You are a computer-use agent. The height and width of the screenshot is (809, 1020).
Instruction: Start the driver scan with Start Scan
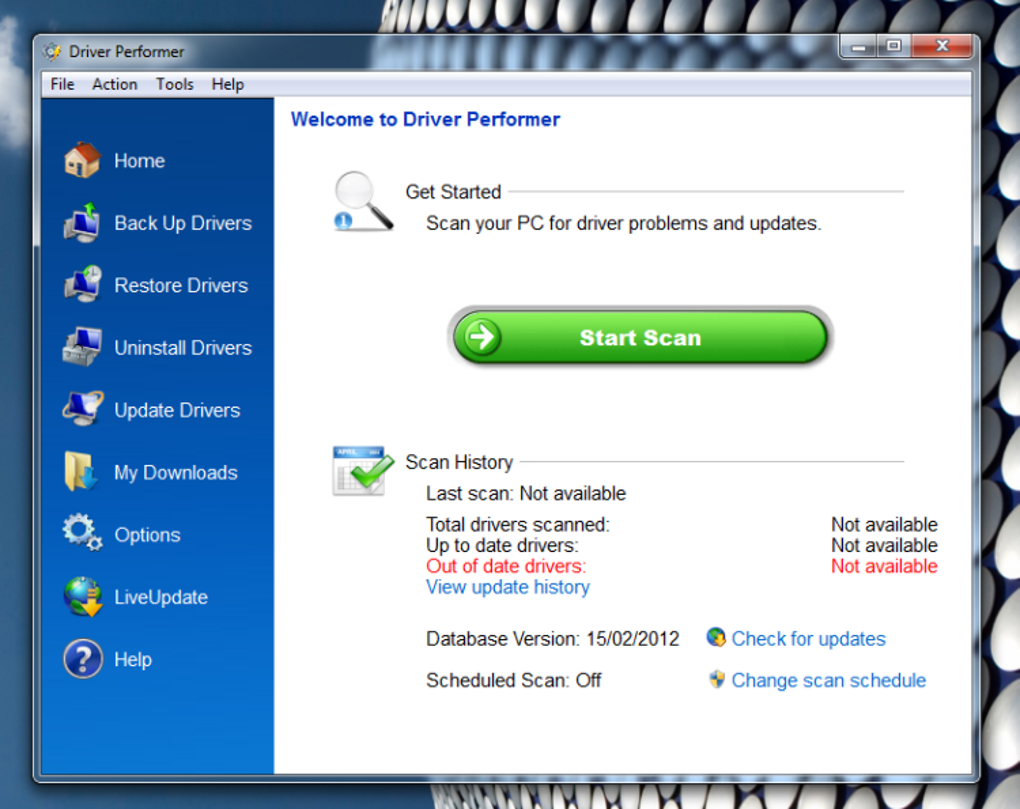tap(640, 337)
